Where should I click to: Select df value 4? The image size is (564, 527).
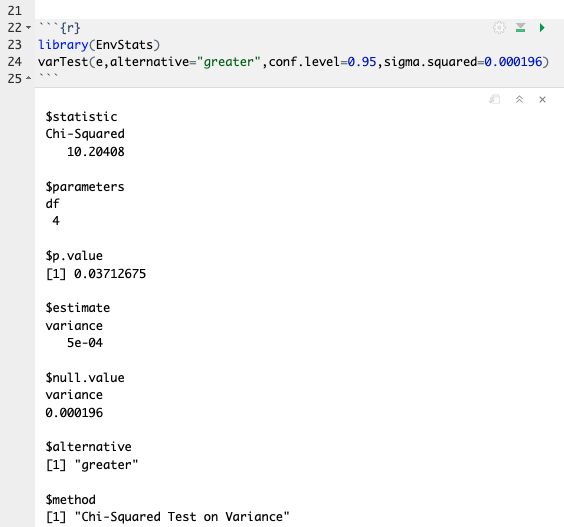56,221
